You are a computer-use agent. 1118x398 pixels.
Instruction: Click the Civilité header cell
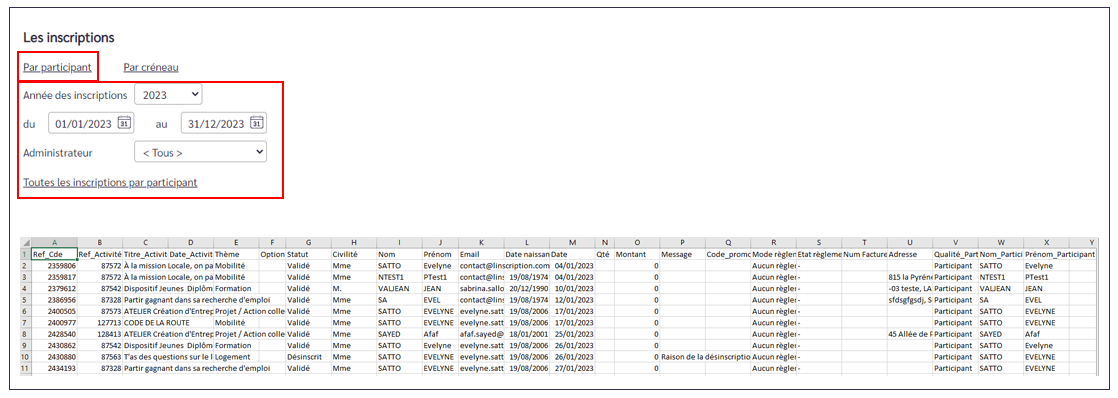pos(354,255)
